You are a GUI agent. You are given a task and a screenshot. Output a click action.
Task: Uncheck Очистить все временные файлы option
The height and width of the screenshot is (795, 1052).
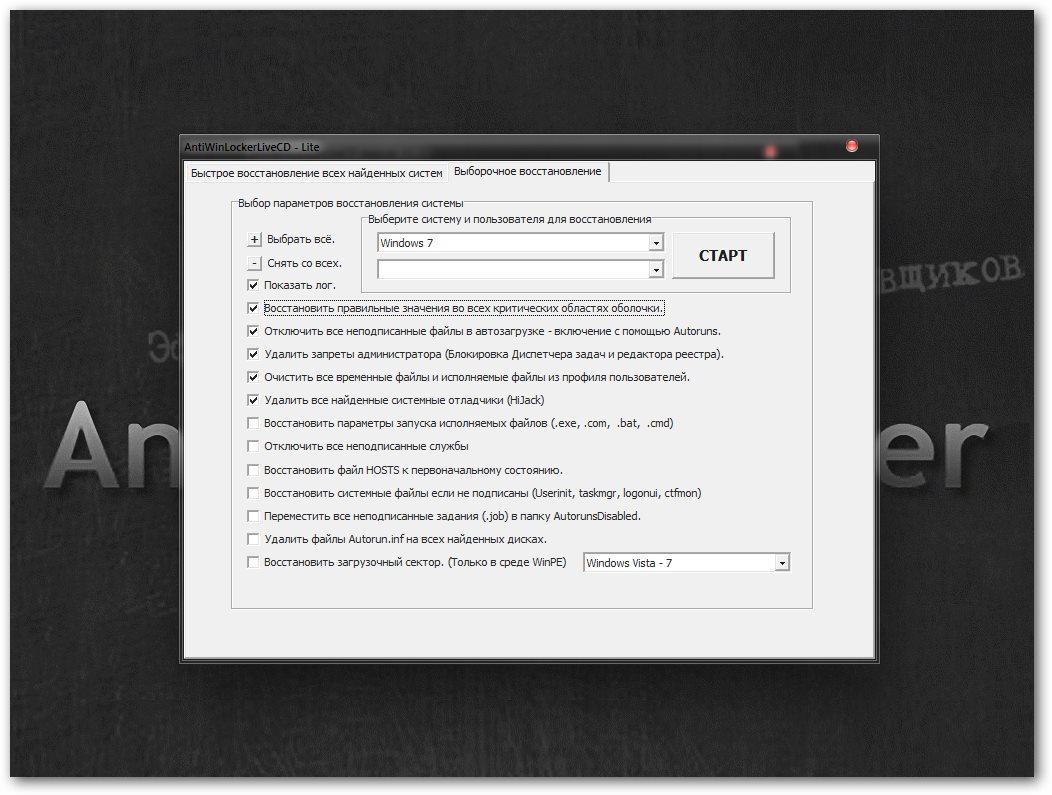pyautogui.click(x=254, y=377)
